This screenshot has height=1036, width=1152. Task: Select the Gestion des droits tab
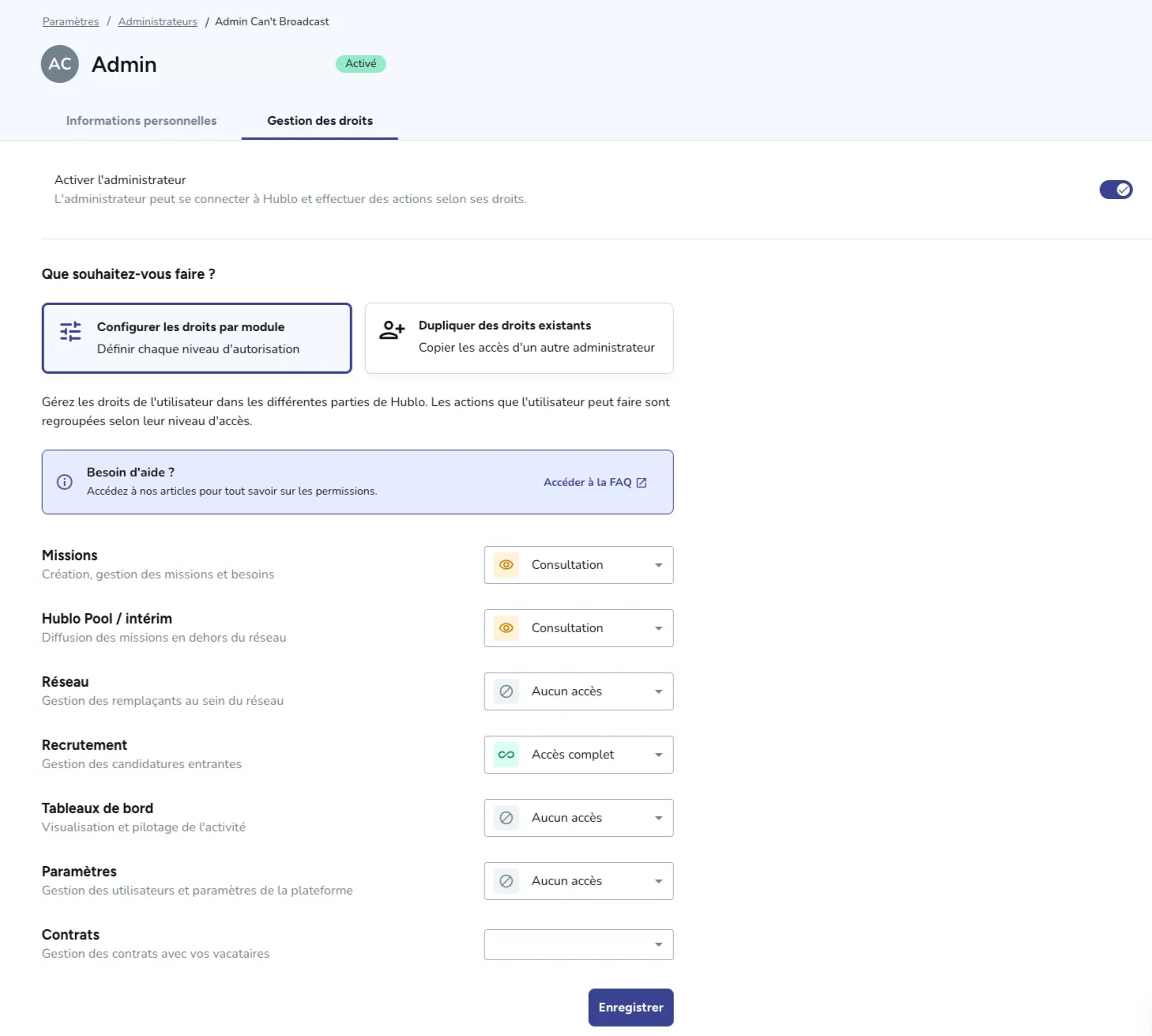(x=320, y=121)
